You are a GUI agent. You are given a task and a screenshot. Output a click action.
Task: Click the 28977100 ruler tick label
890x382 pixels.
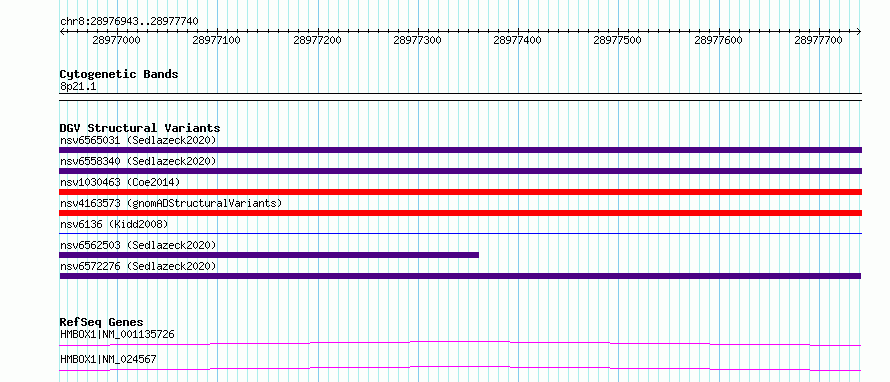pyautogui.click(x=216, y=40)
